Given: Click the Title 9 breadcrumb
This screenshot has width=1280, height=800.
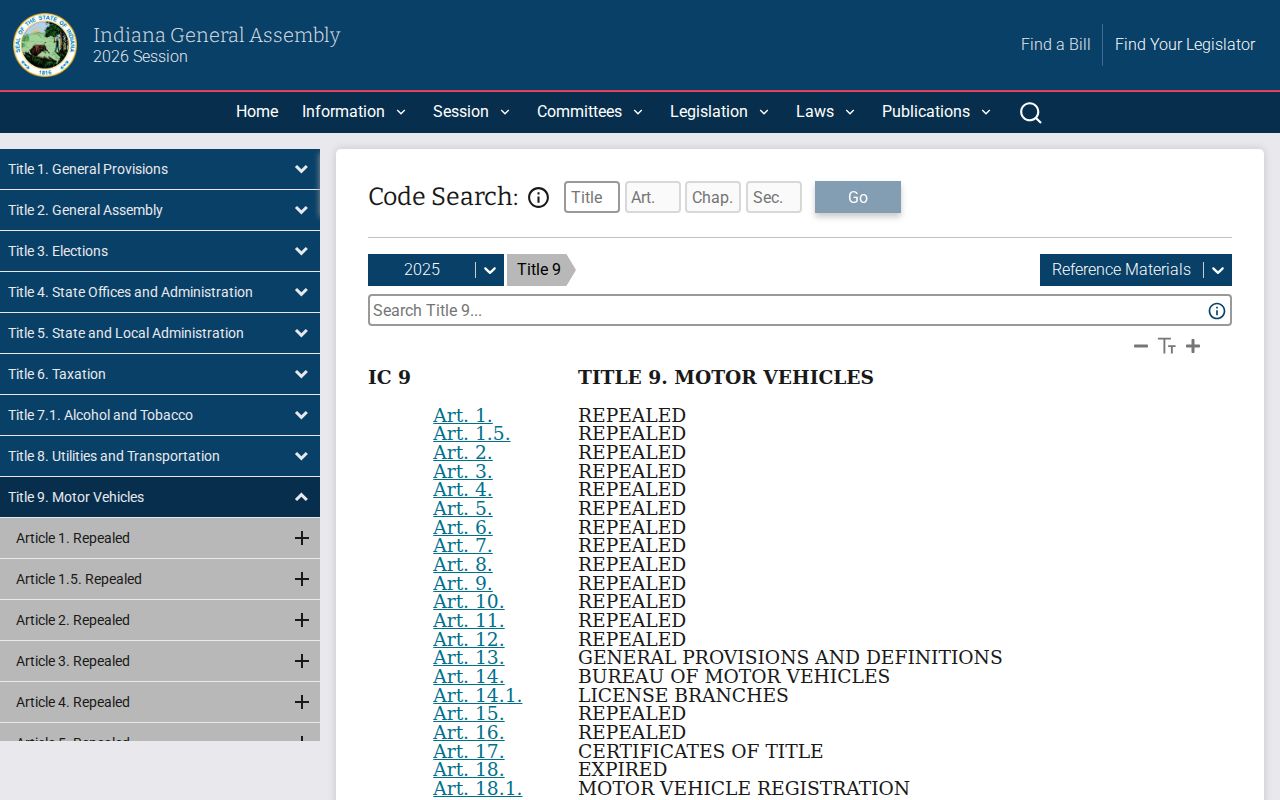Looking at the screenshot, I should (x=541, y=270).
